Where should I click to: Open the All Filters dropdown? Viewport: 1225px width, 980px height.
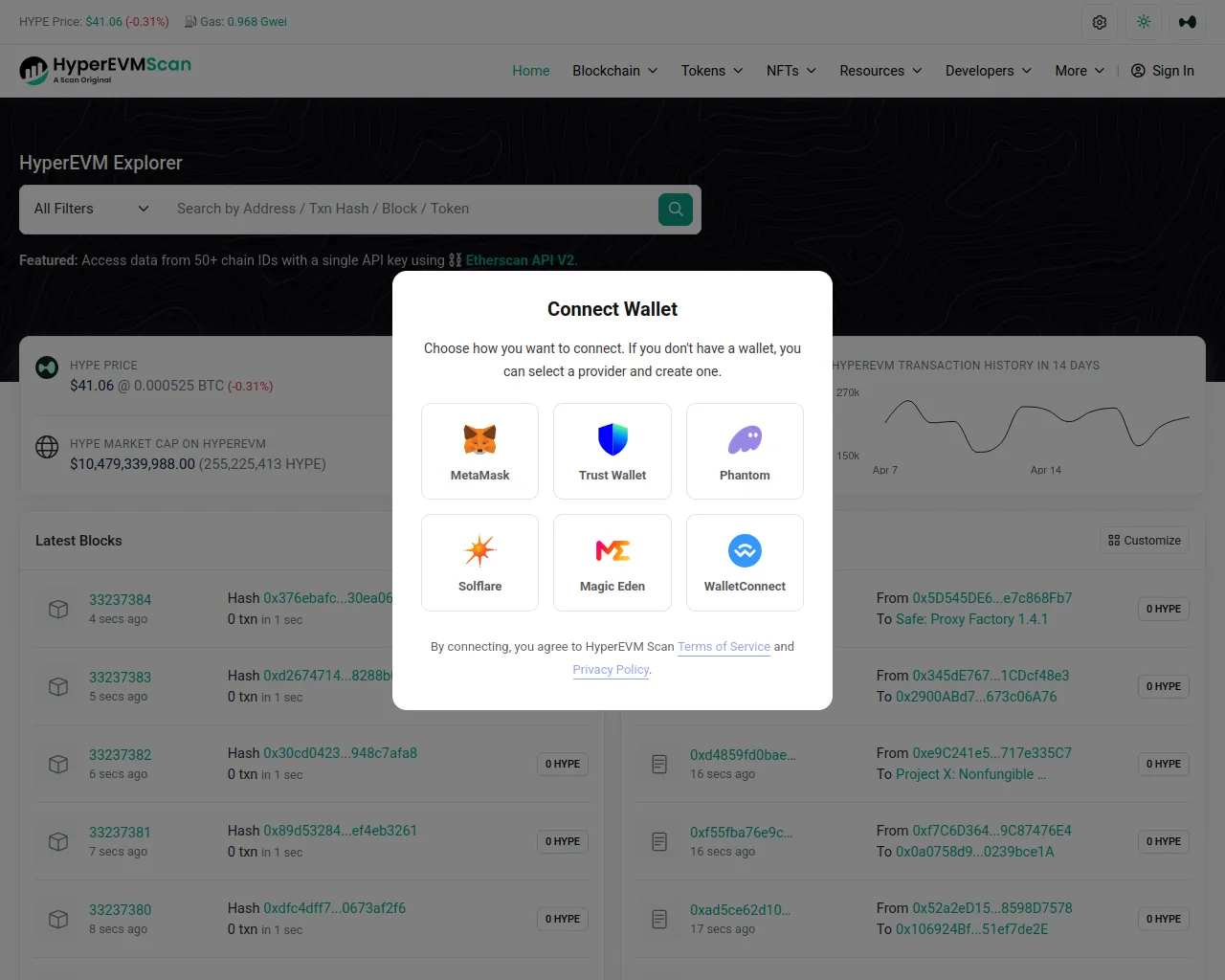point(92,209)
